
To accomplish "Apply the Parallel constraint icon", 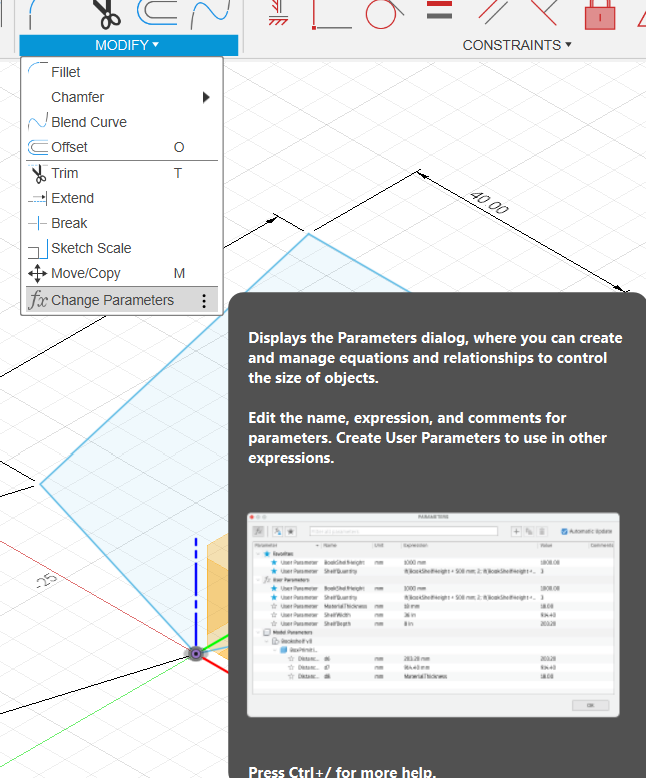I will click(493, 12).
